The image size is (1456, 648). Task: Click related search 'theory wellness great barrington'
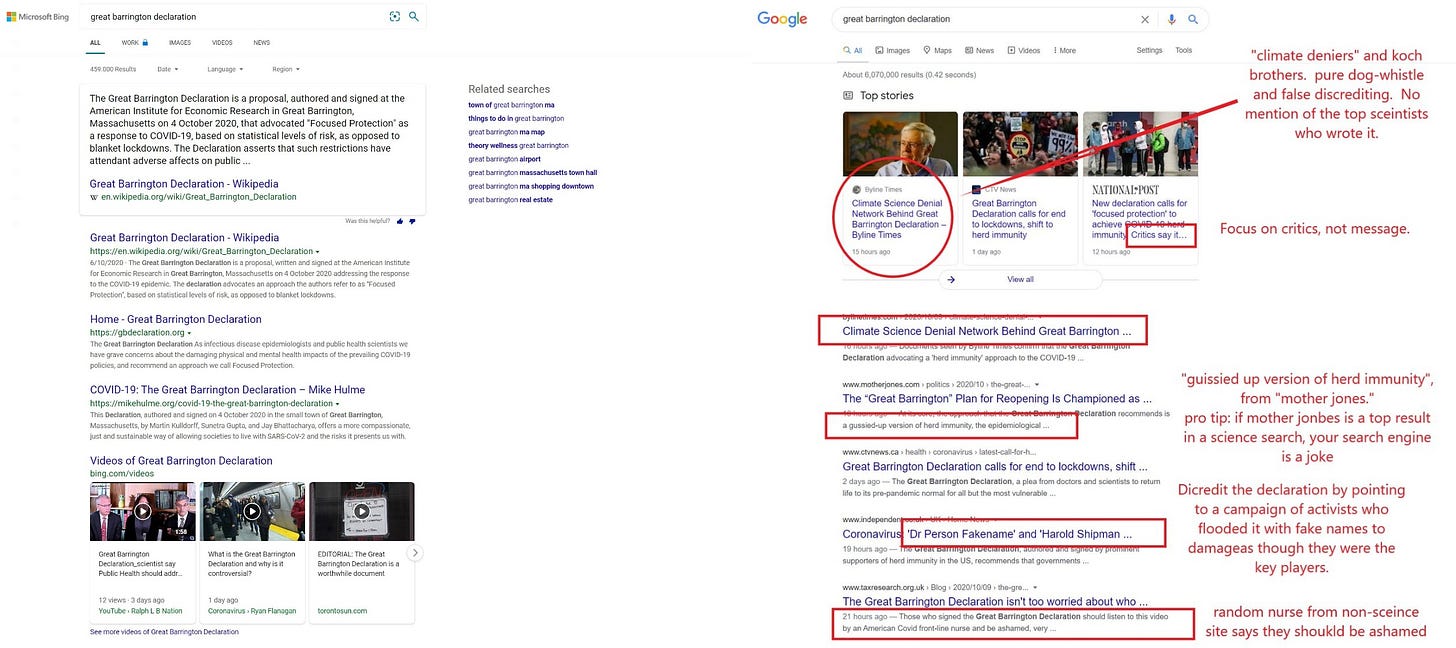click(x=518, y=145)
